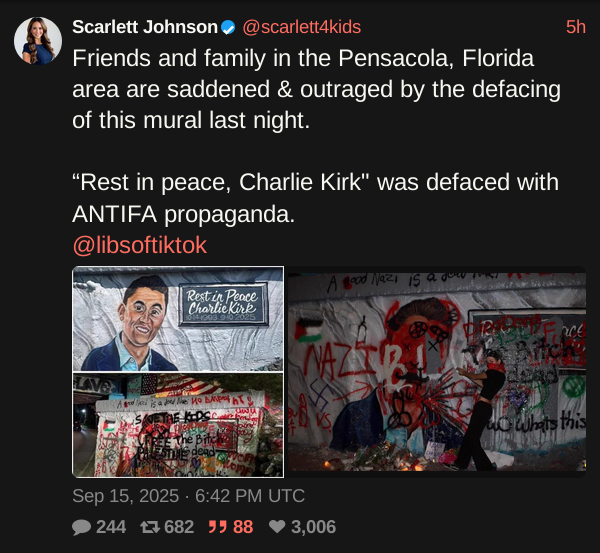Open the @libsoftiktok mention link

click(140, 245)
